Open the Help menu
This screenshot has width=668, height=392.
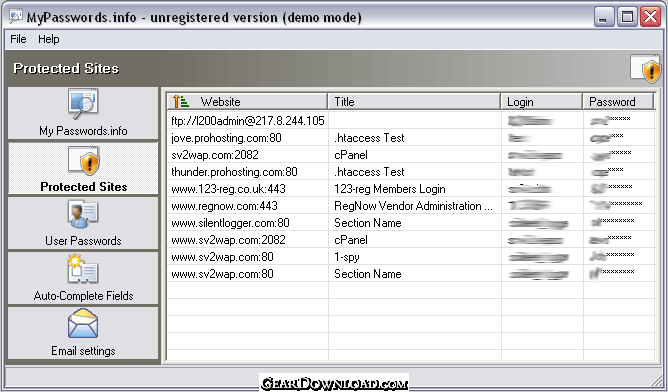[x=49, y=39]
